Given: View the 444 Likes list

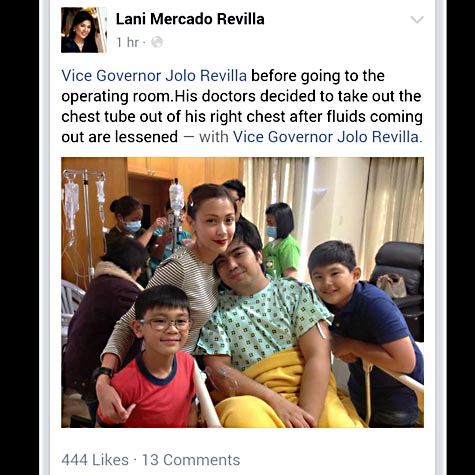Looking at the screenshot, I should [95, 460].
